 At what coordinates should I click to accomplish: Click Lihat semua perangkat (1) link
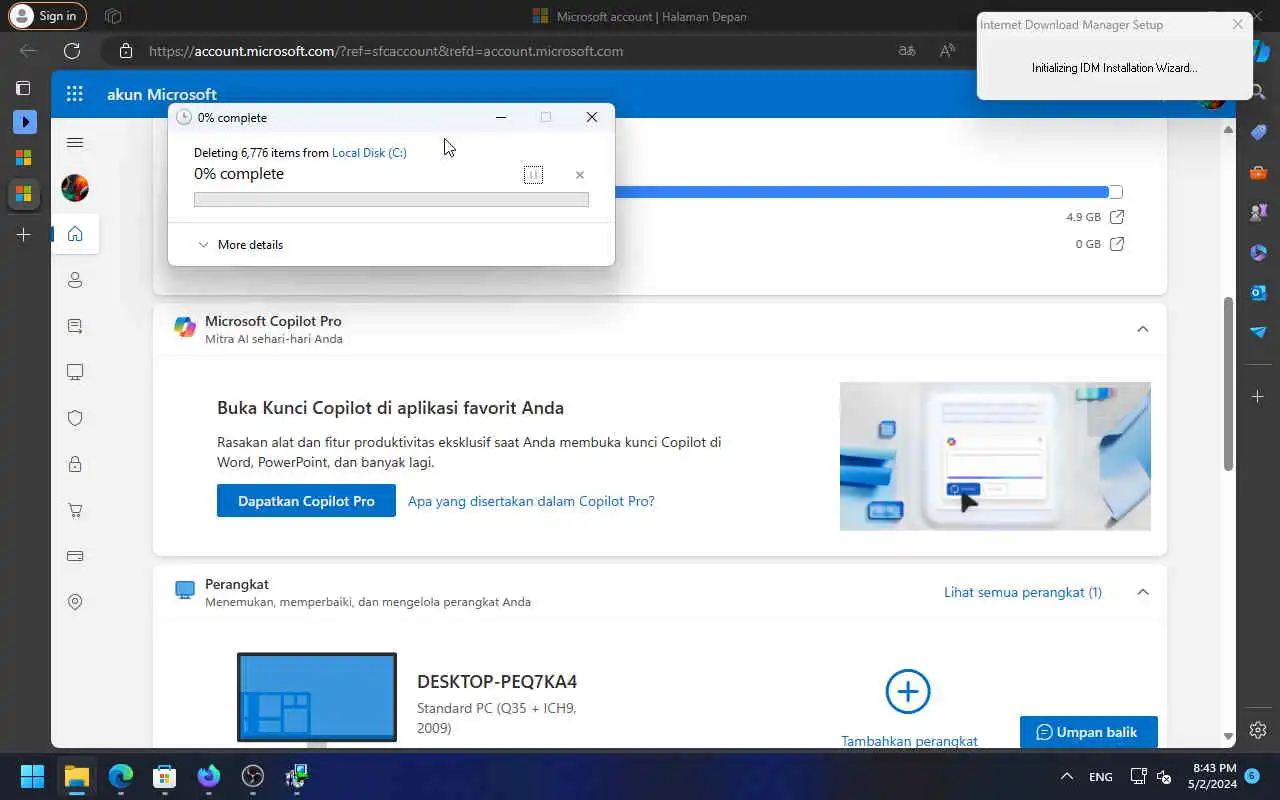point(1023,592)
